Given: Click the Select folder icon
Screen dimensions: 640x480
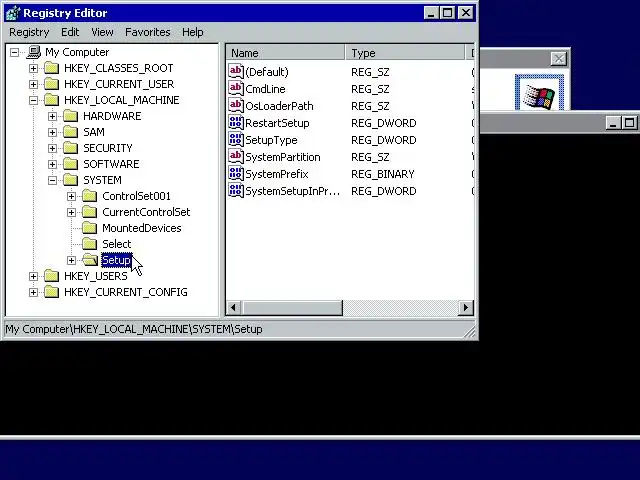Looking at the screenshot, I should point(89,244).
